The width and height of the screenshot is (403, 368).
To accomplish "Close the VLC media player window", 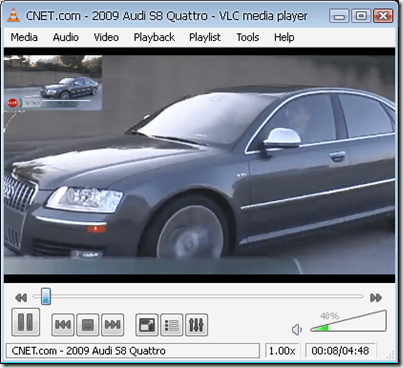I will (383, 16).
